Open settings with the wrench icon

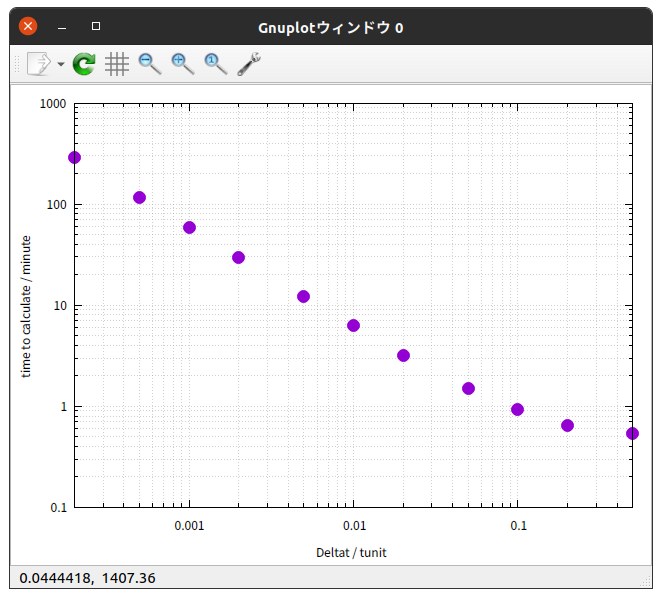(249, 64)
